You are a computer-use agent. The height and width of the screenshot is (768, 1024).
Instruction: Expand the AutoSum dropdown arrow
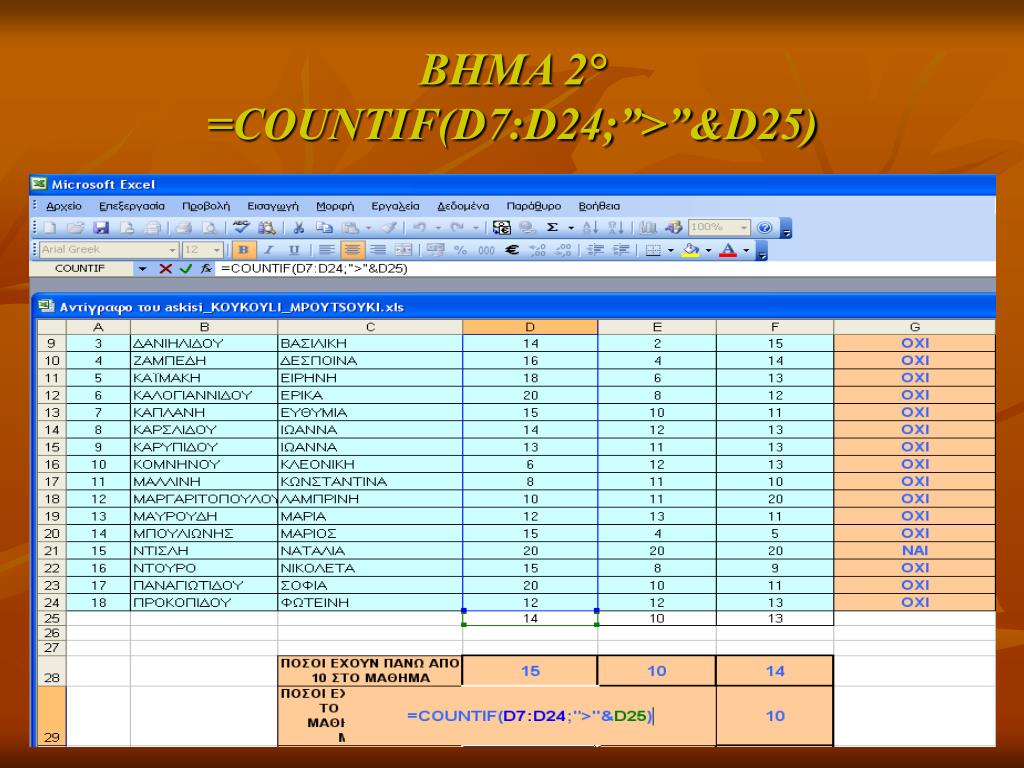click(x=571, y=228)
